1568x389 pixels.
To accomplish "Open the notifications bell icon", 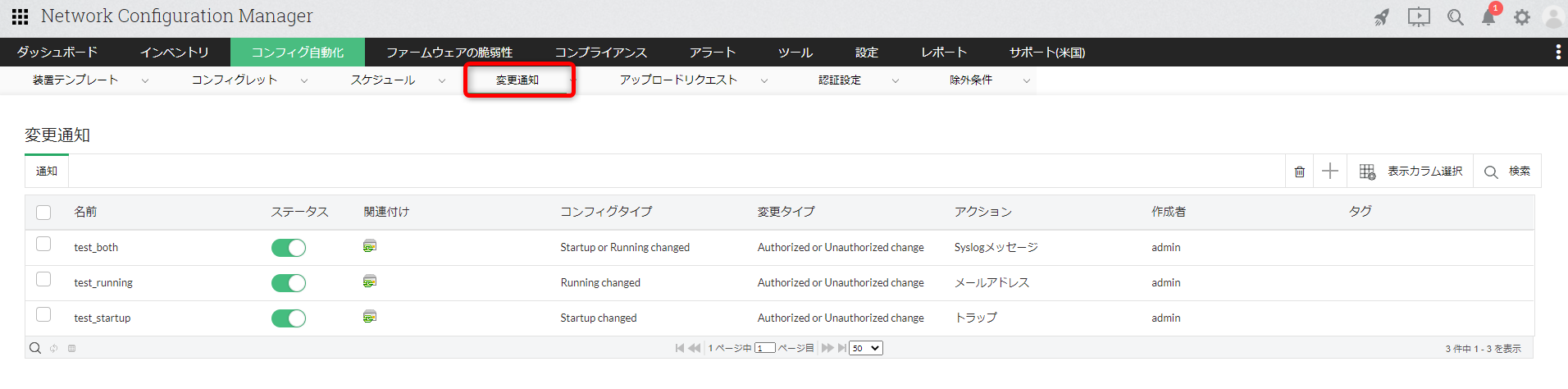I will [1488, 17].
